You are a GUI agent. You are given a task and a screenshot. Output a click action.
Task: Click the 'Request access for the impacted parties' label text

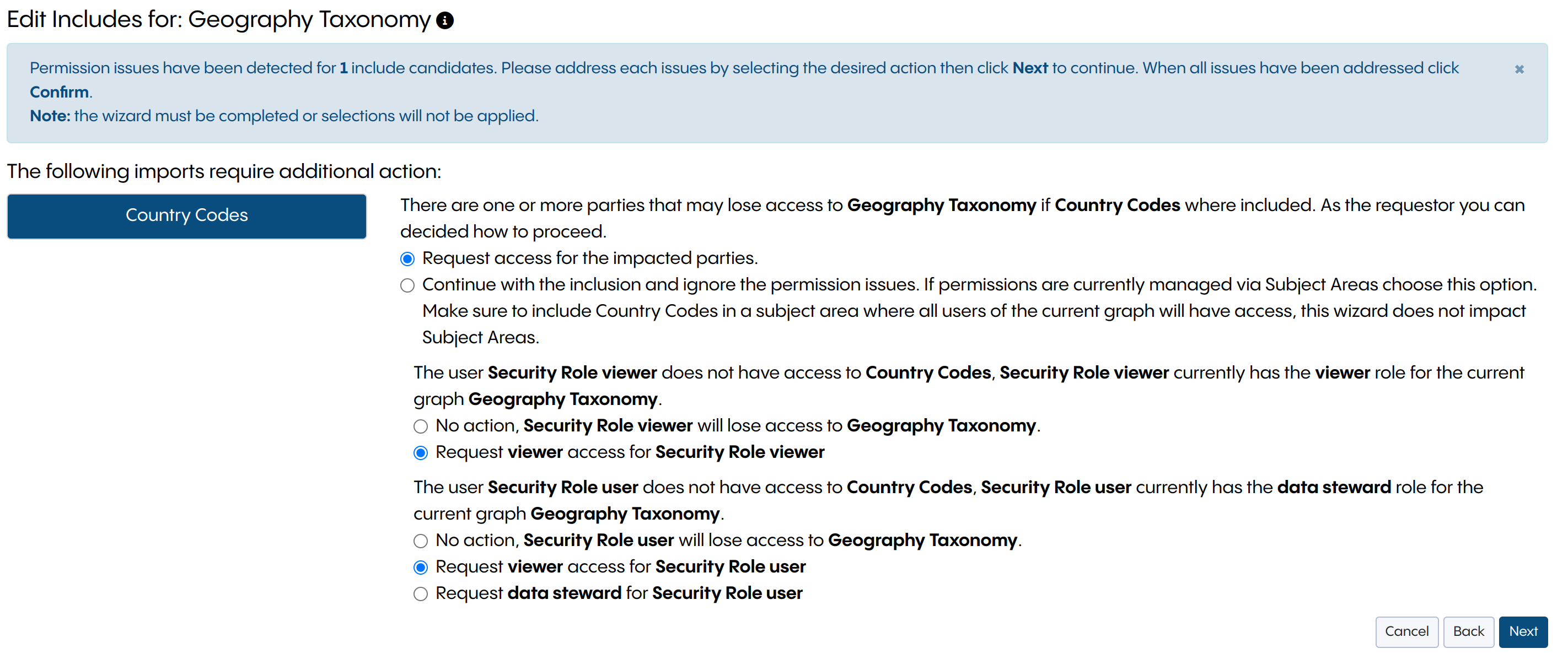click(589, 258)
